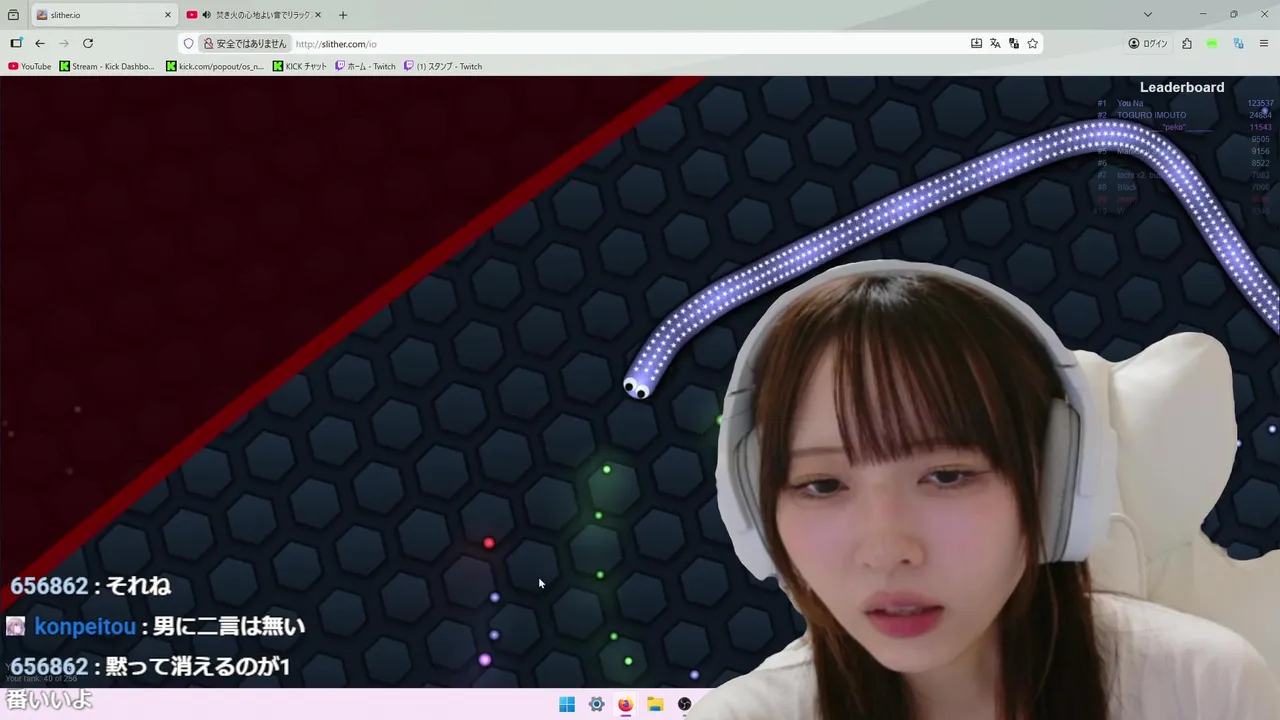Open the (1) スタンプ - Twitch bookmark
The image size is (1280, 720).
click(443, 66)
